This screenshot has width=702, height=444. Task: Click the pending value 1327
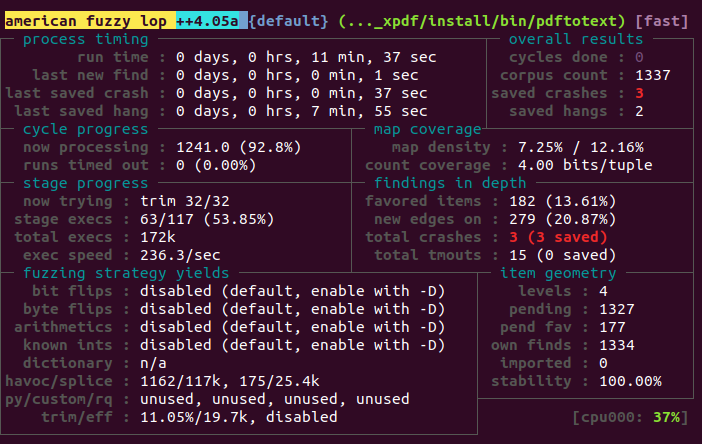pyautogui.click(x=616, y=309)
